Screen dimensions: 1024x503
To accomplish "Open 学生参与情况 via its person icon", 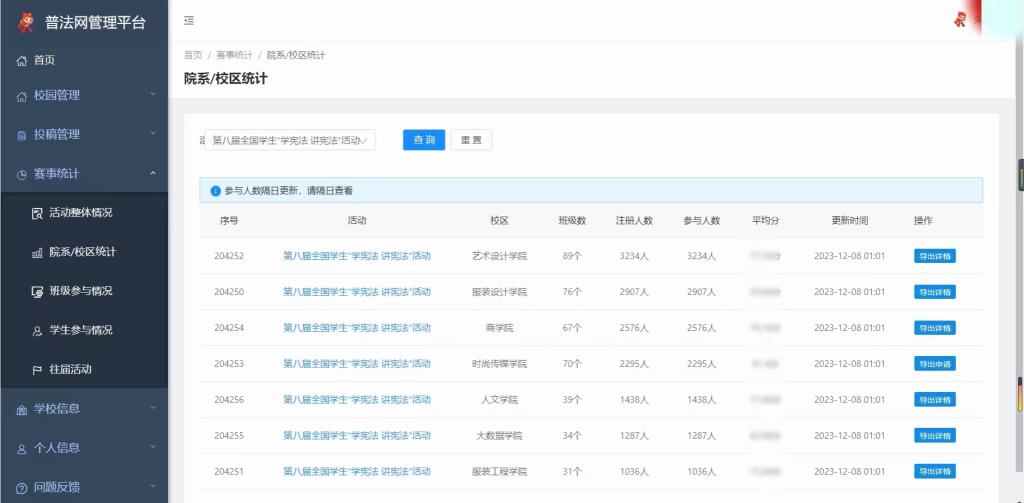I will pos(37,331).
